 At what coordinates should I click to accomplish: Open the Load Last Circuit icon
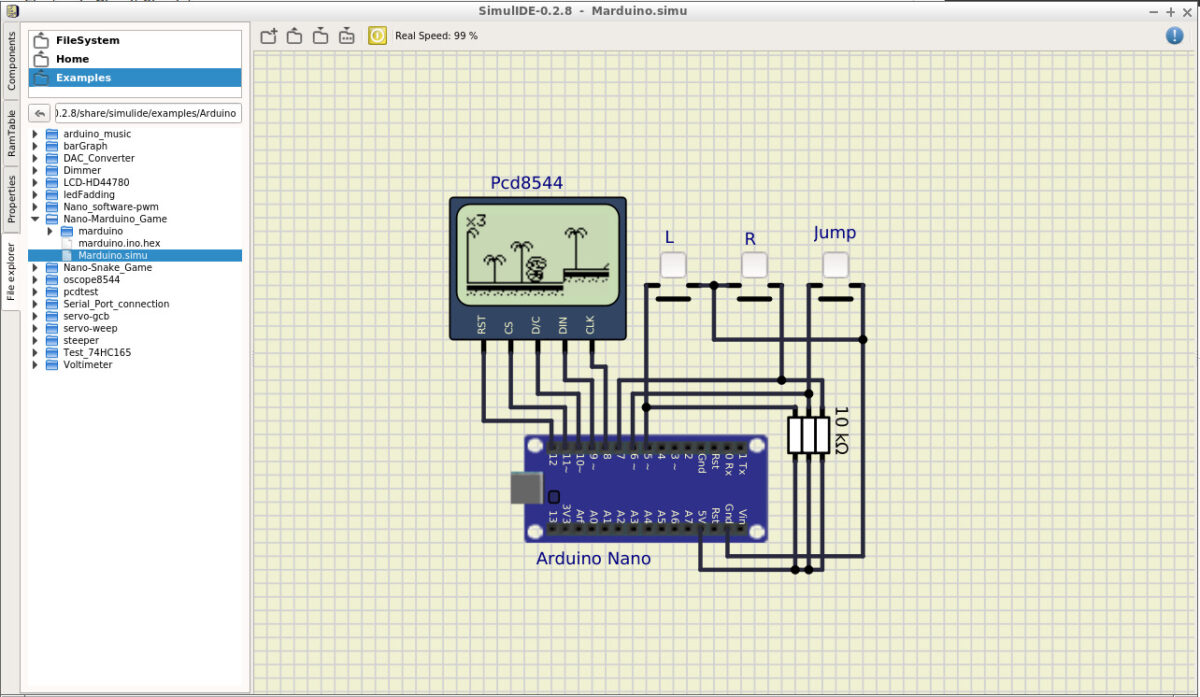point(346,35)
